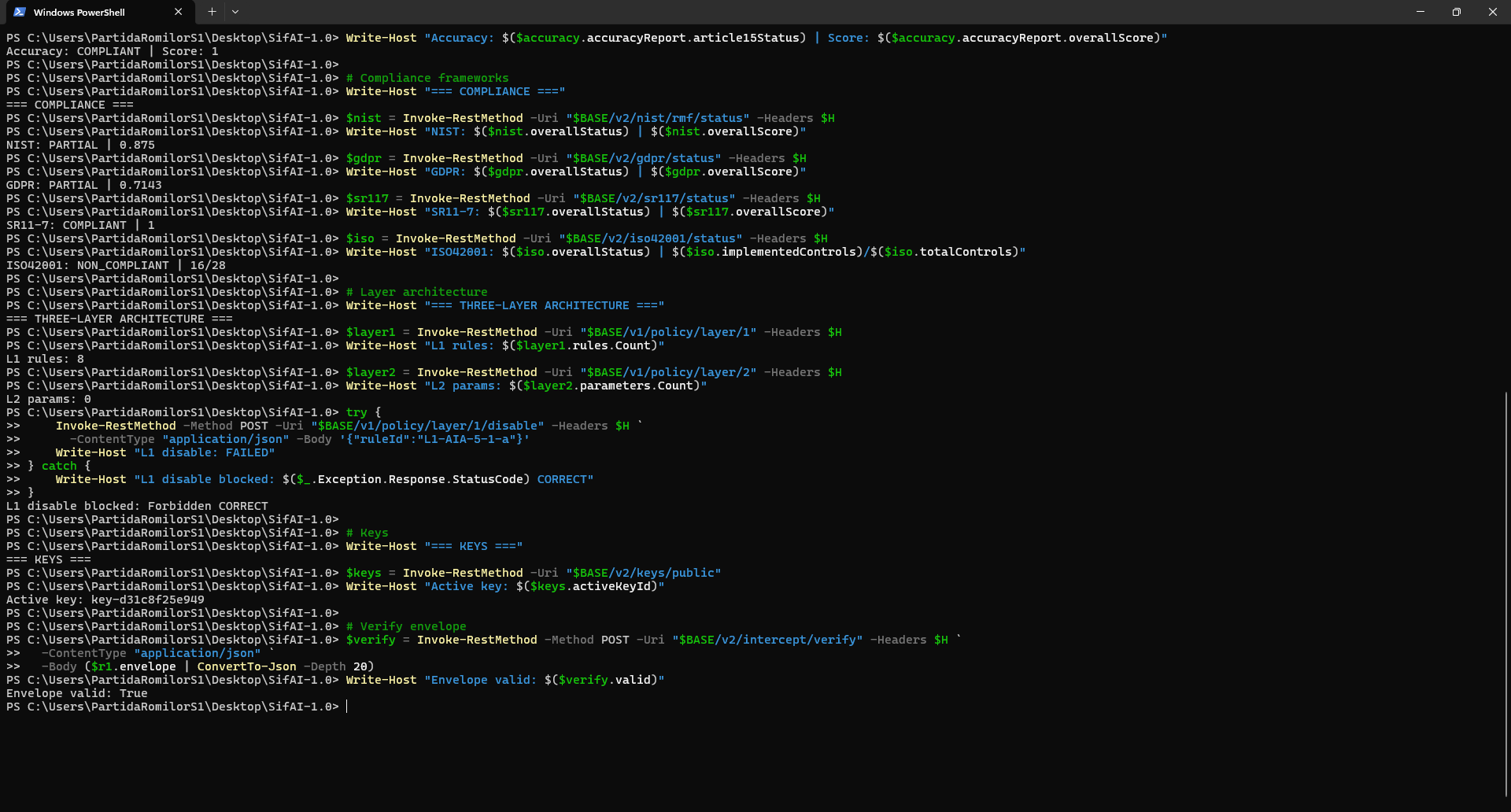This screenshot has height=812, width=1511.
Task: Place the cursor at the active prompt
Action: 346,707
